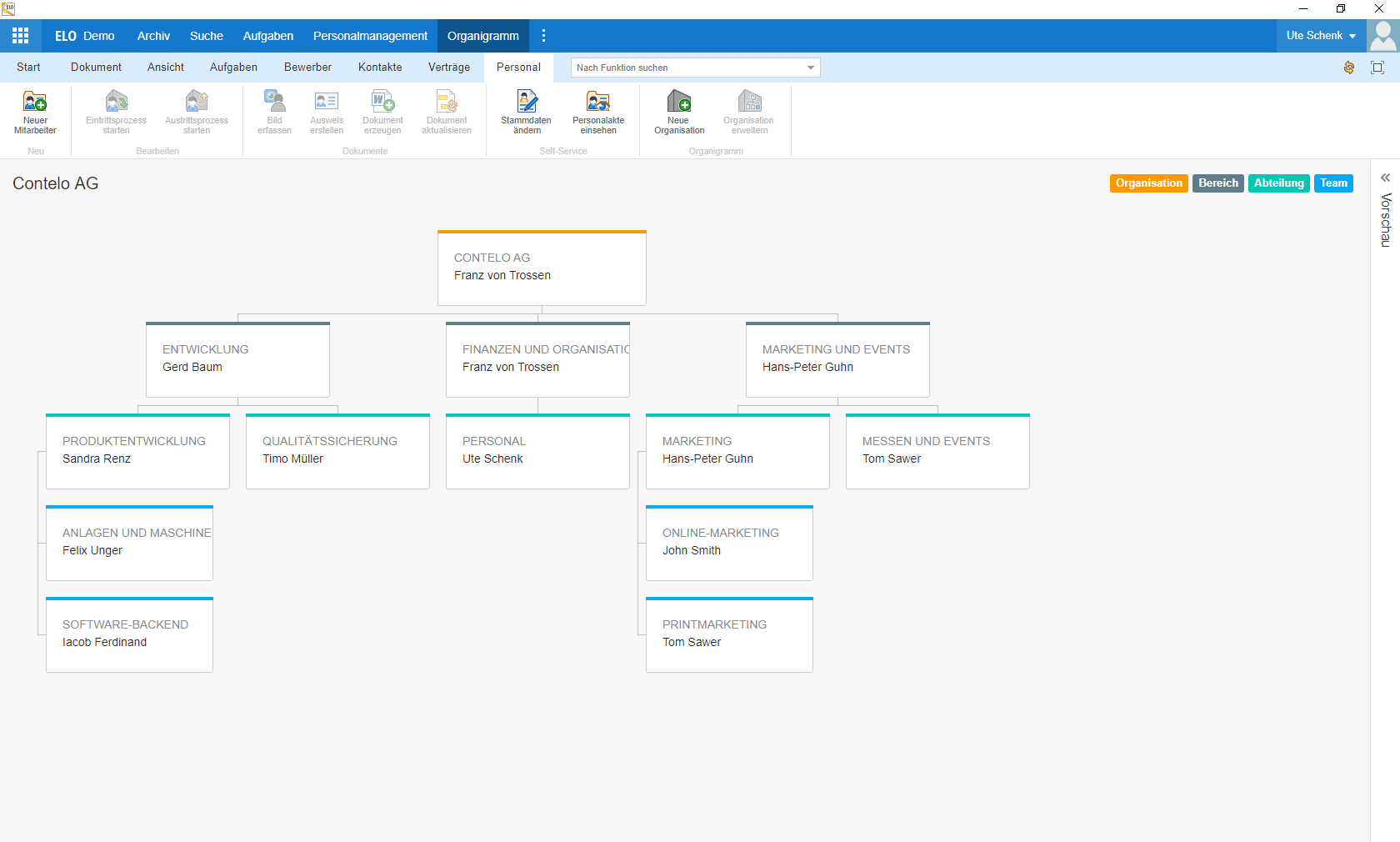Select the Personal ribbon tab

click(x=518, y=68)
